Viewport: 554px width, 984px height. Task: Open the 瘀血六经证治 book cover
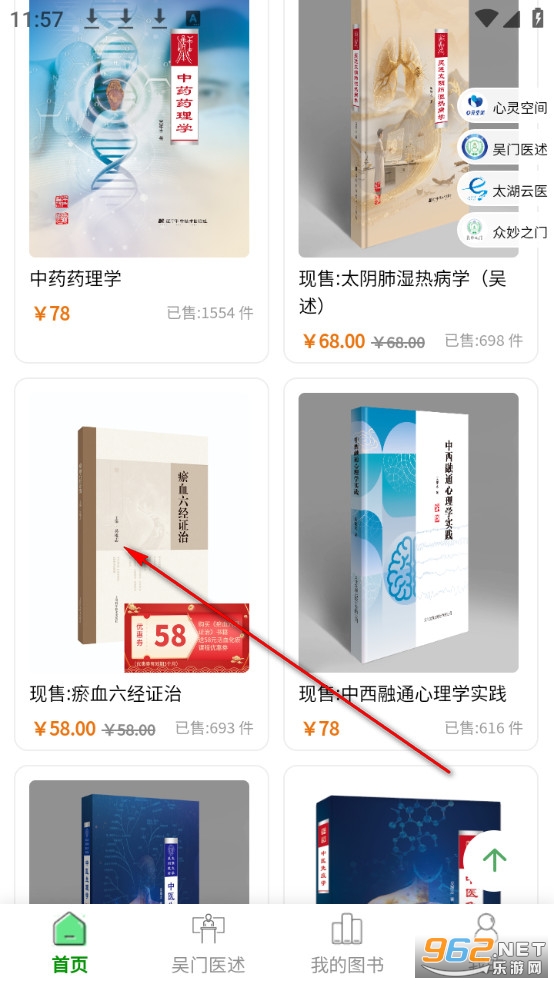tap(139, 533)
